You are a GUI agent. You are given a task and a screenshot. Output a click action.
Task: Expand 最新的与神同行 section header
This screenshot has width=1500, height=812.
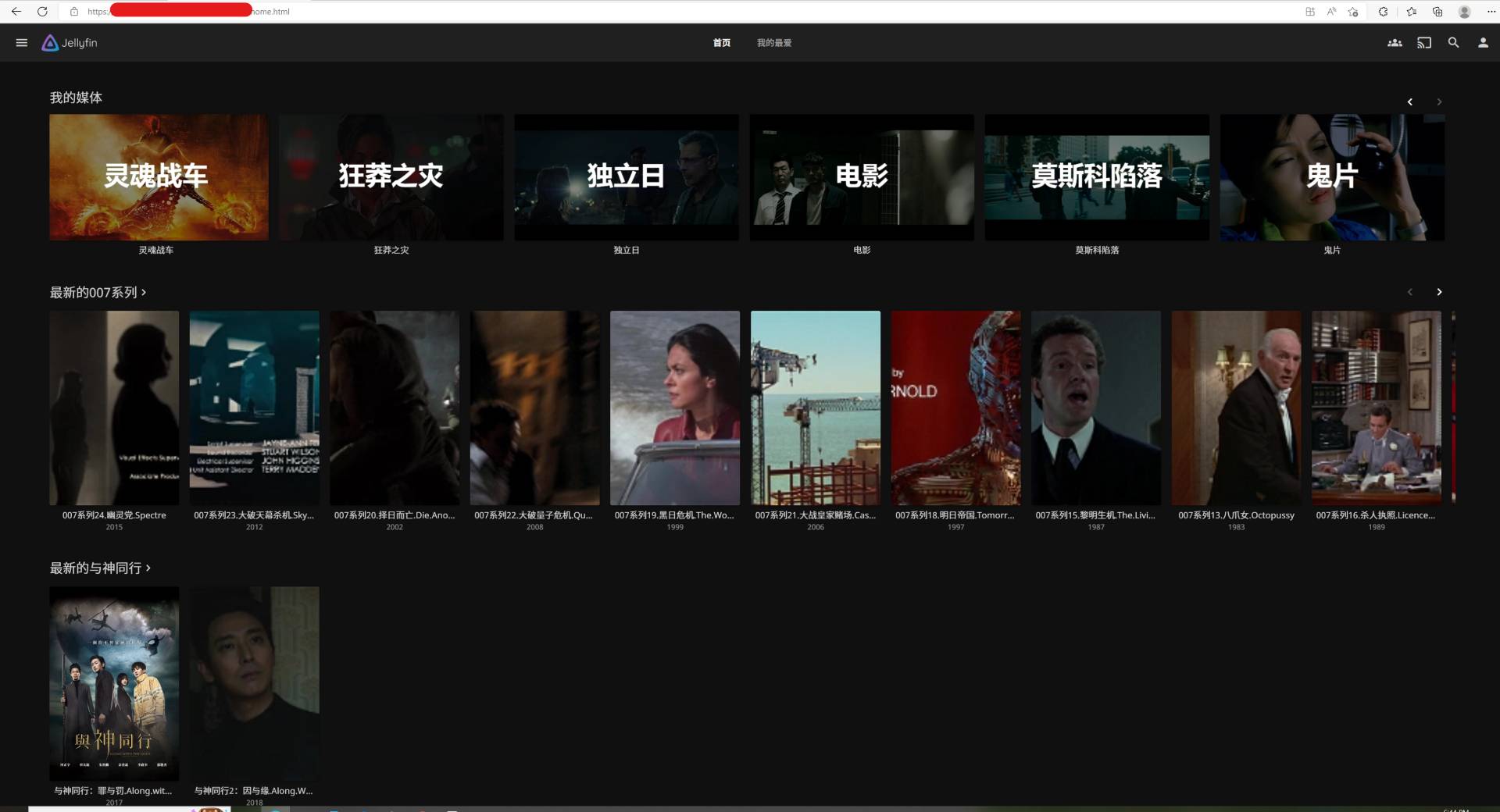(100, 568)
